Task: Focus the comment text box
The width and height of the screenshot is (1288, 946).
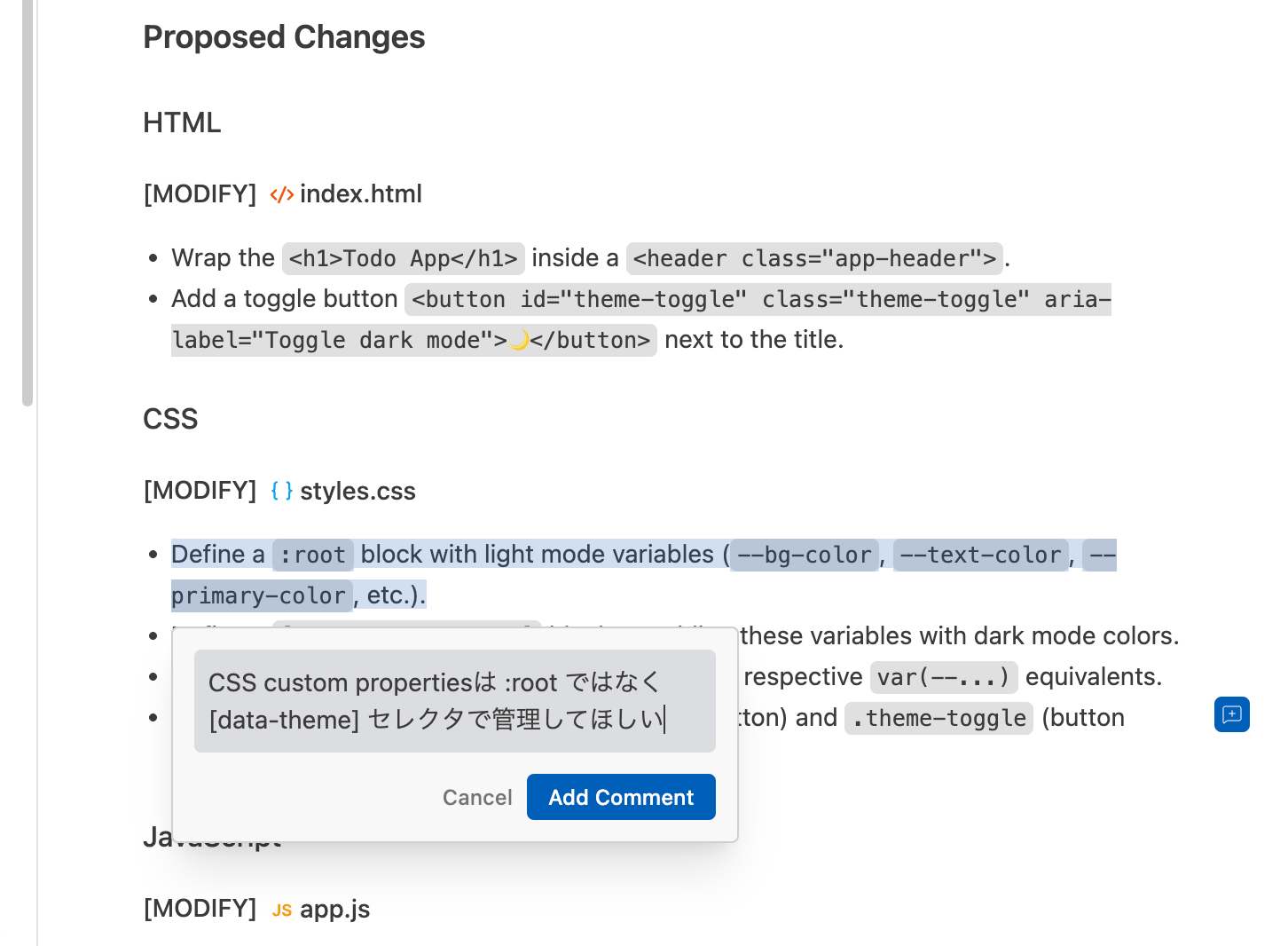Action: pos(454,701)
